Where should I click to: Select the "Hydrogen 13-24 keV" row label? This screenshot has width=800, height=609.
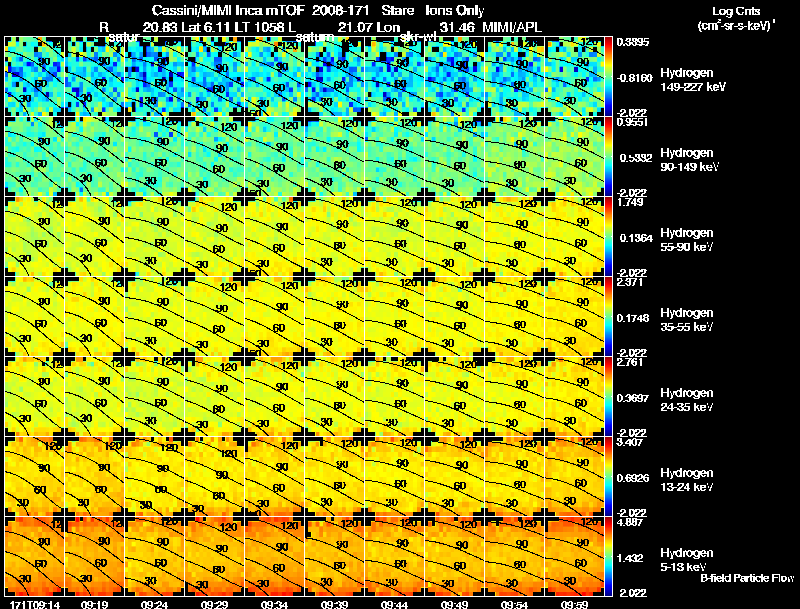pos(687,480)
